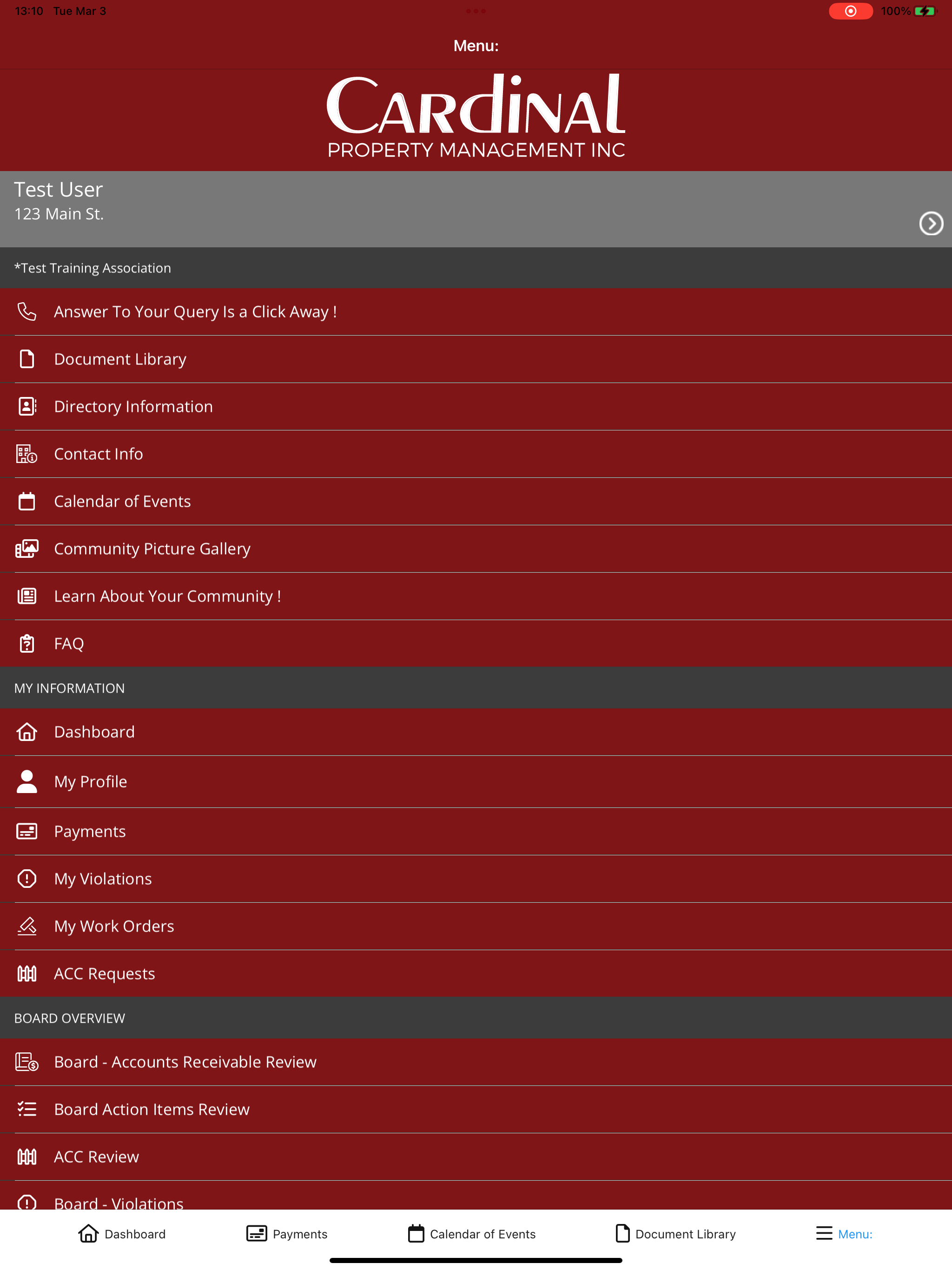Image resolution: width=952 pixels, height=1270 pixels.
Task: Tap the clipboard question icon for FAQ
Action: 27,644
